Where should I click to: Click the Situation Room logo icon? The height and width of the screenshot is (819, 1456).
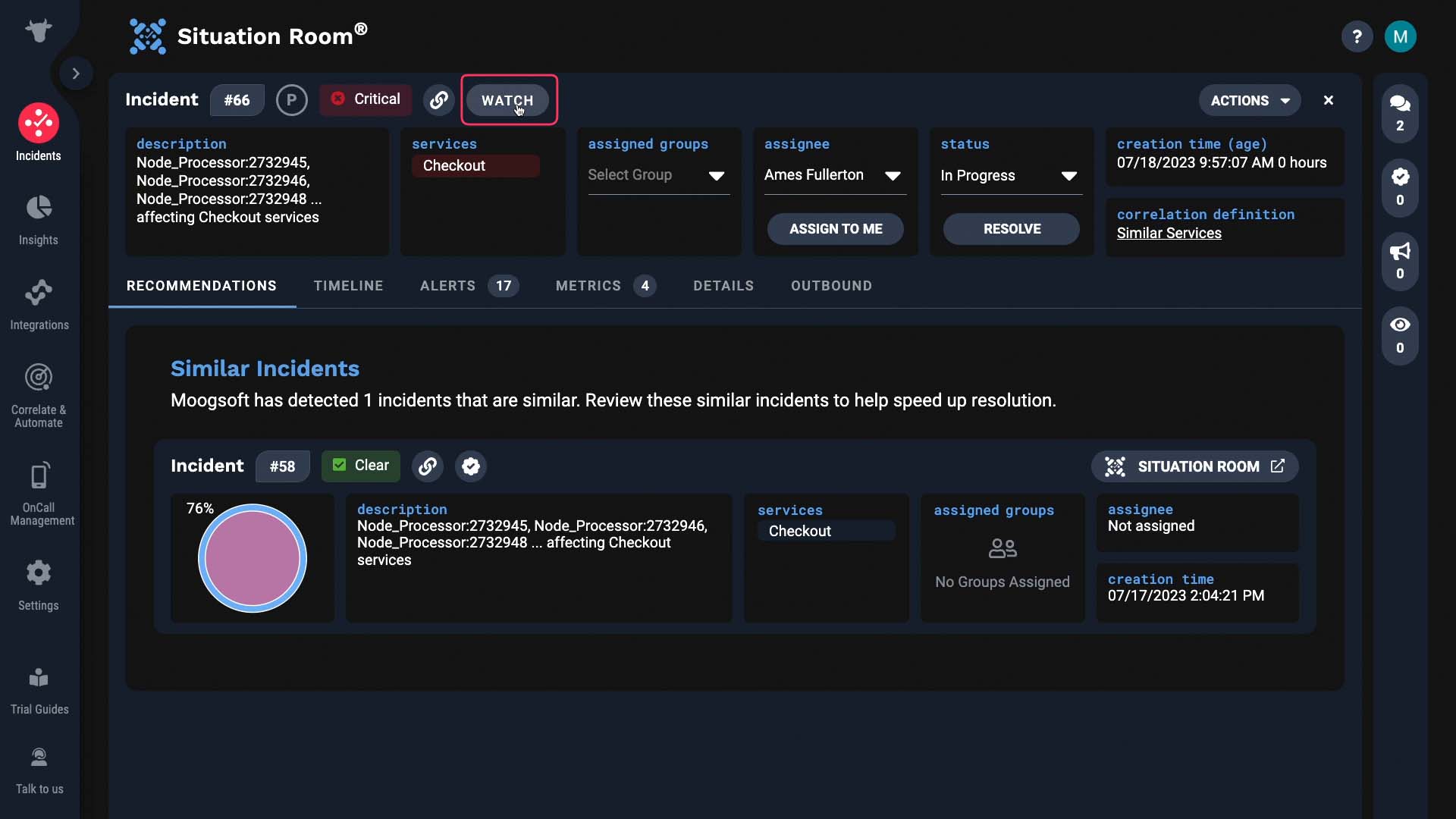tap(147, 36)
